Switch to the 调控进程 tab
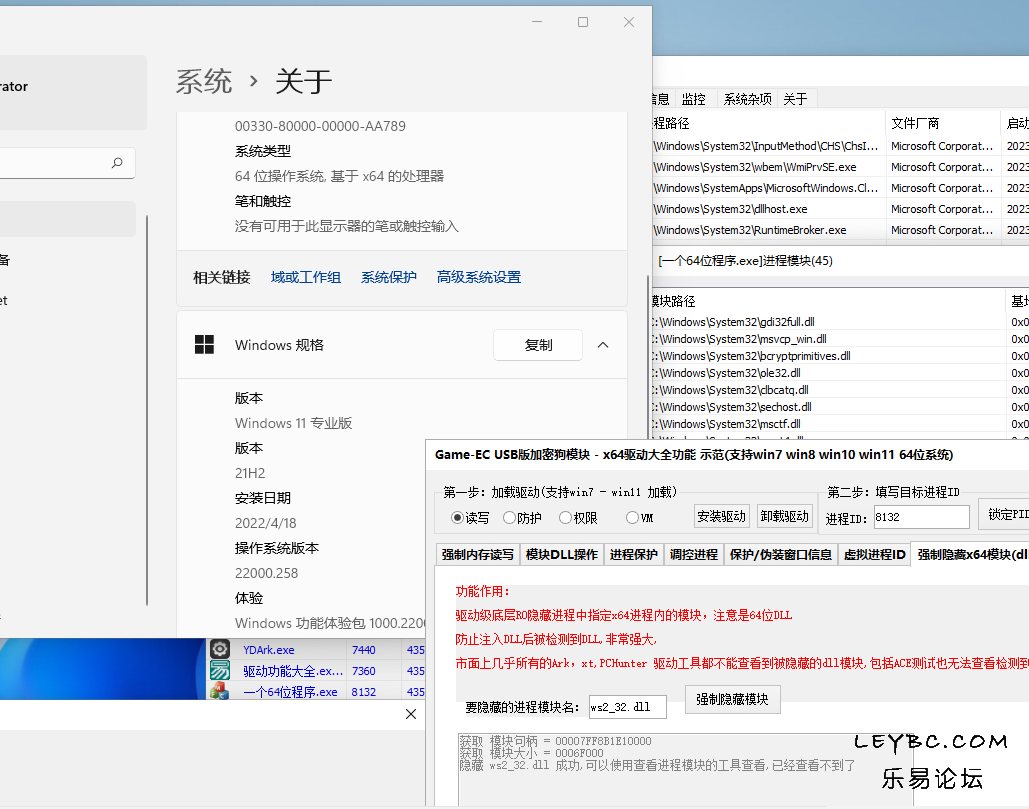Image resolution: width=1029 pixels, height=809 pixels. coord(694,554)
